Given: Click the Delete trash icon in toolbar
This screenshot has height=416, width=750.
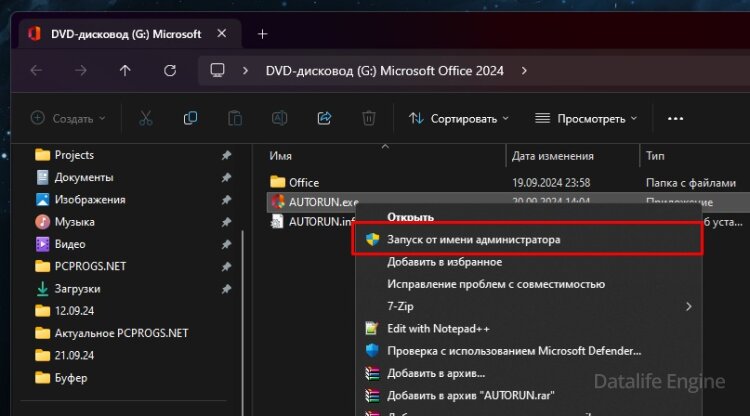Looking at the screenshot, I should [368, 118].
